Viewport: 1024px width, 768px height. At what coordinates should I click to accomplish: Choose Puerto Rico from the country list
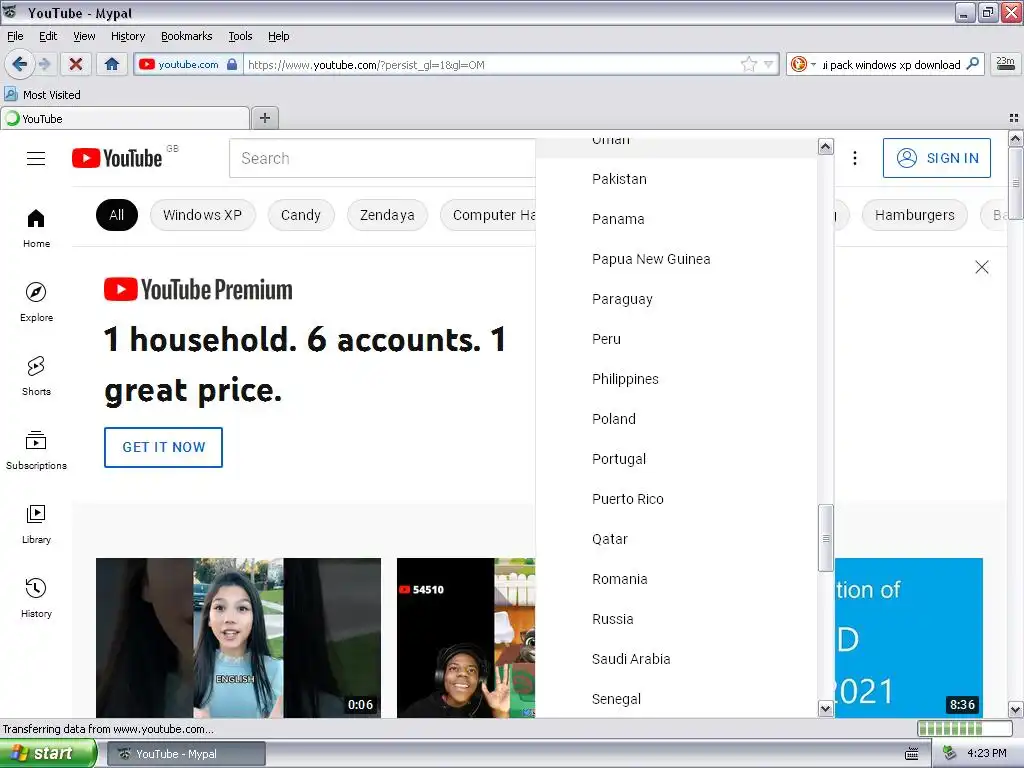[x=676, y=499]
